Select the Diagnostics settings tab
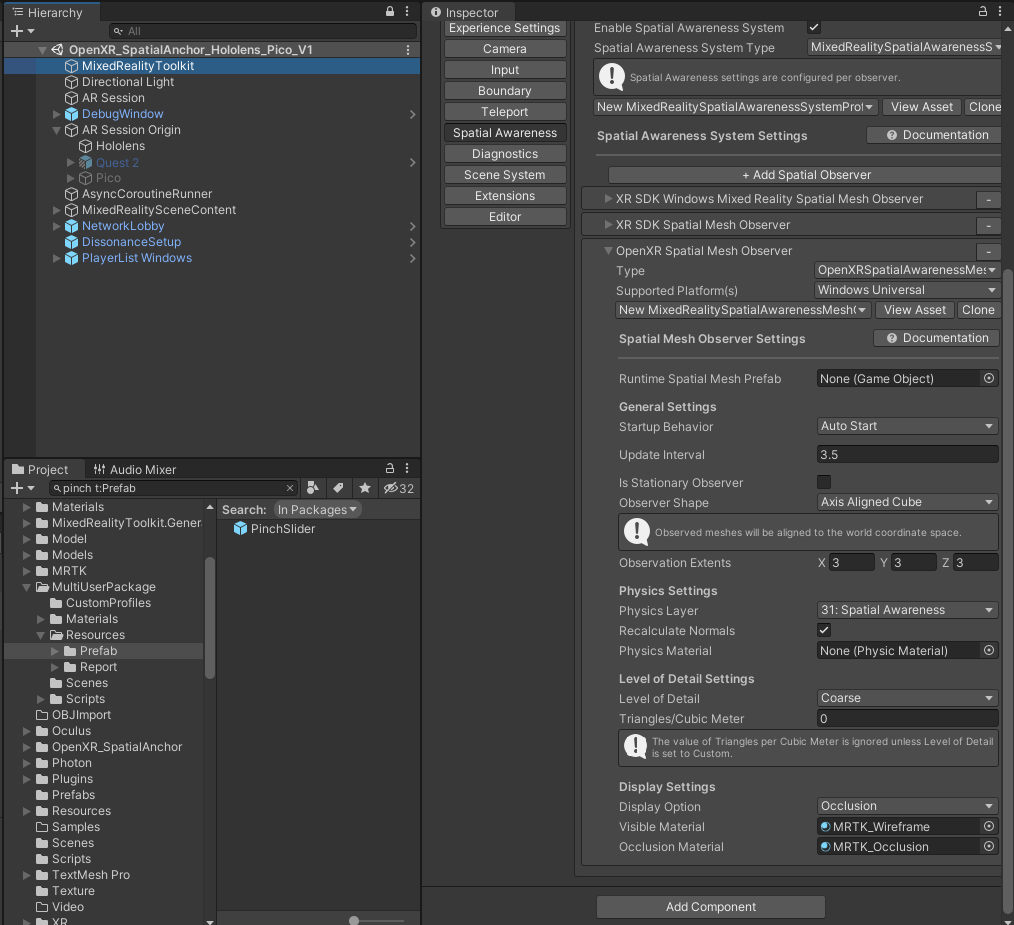 [x=504, y=153]
